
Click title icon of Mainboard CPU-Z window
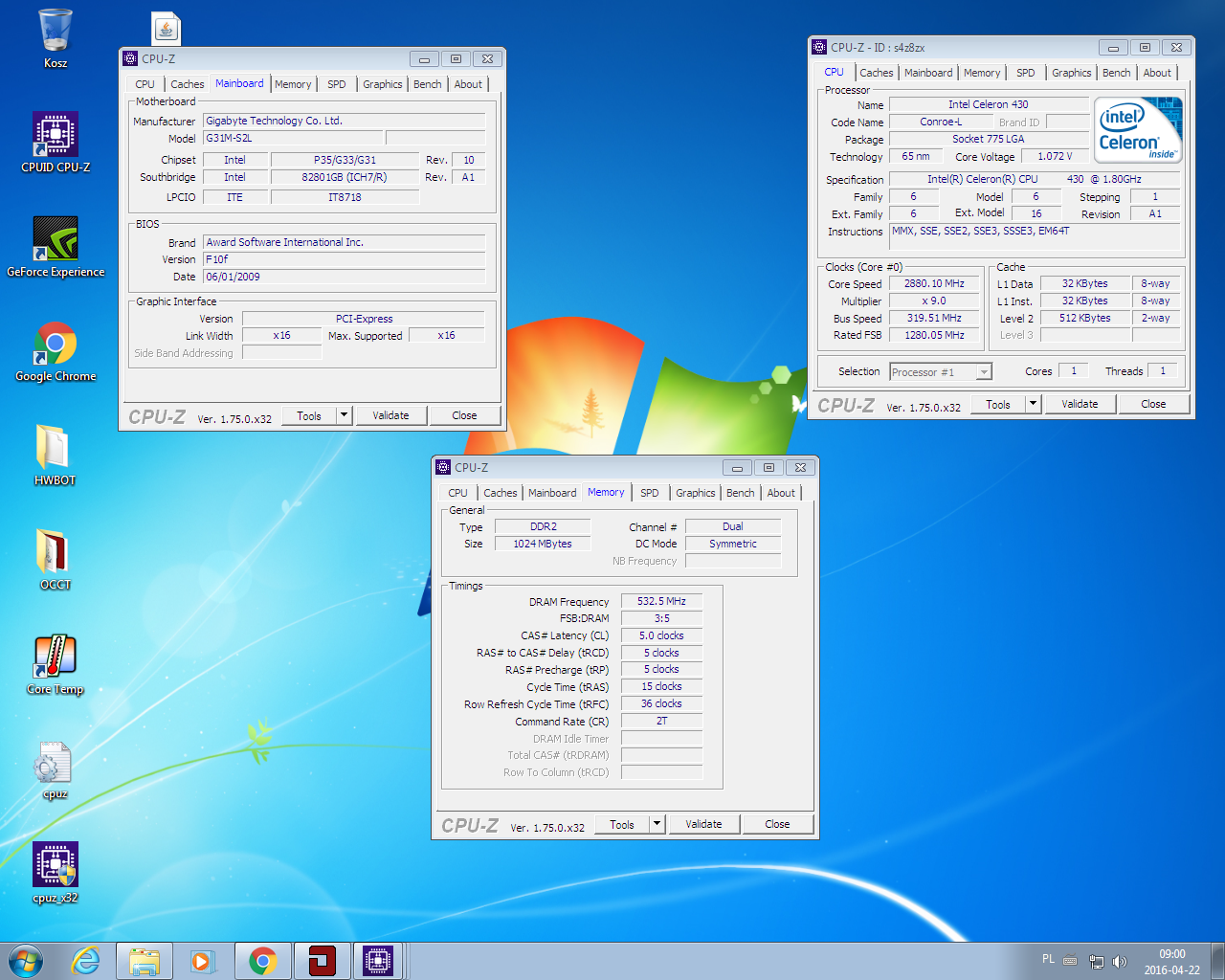coord(130,58)
